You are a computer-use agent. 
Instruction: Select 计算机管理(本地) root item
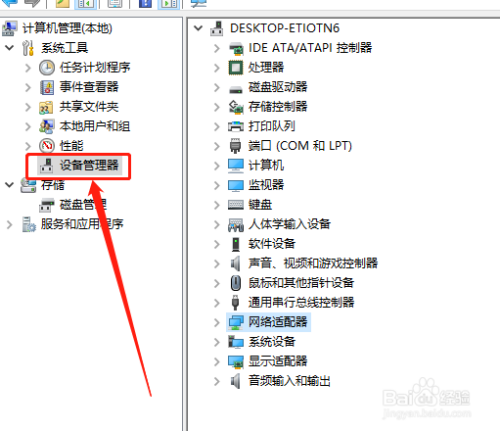(67, 28)
